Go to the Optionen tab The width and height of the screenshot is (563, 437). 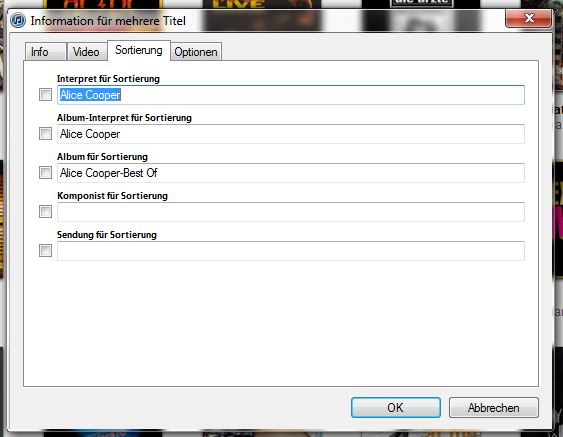pos(196,52)
